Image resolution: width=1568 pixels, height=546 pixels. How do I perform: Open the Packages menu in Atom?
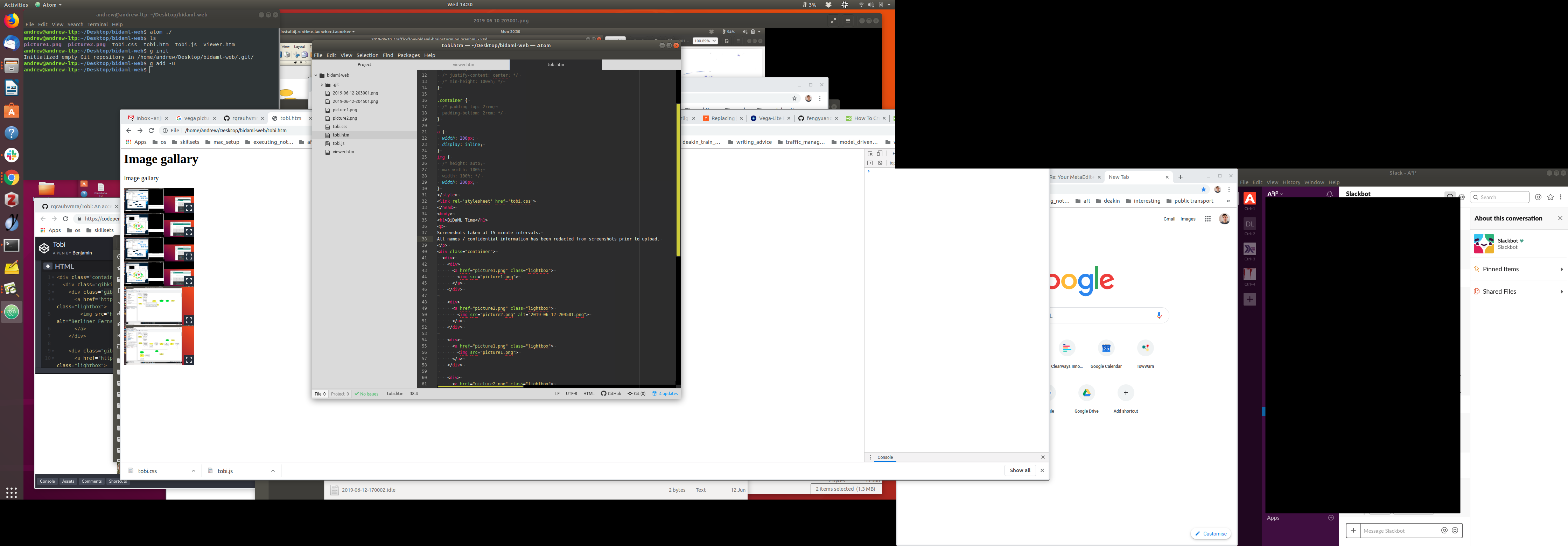coord(408,55)
